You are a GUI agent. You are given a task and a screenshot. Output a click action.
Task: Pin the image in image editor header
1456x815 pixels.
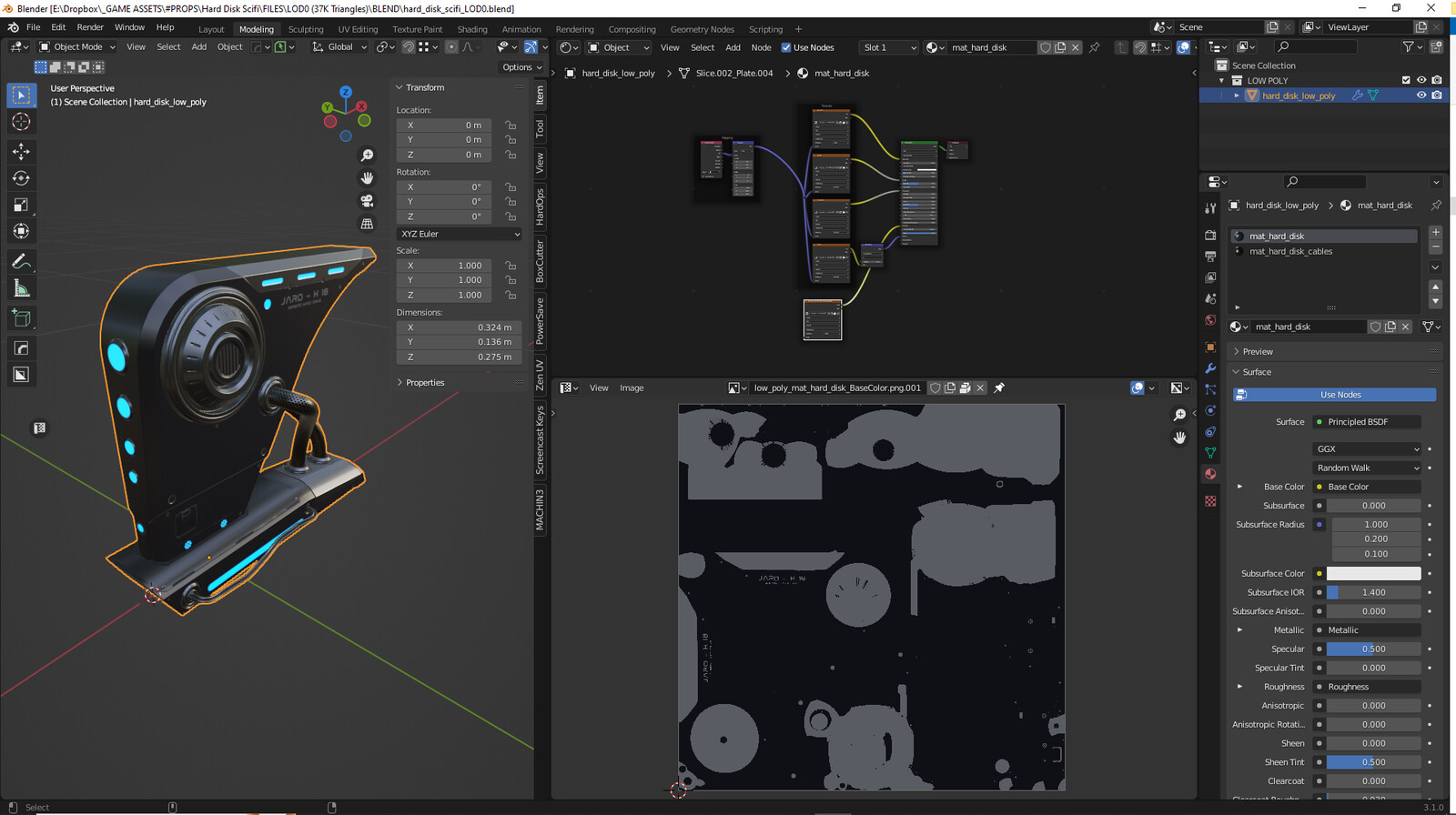[x=999, y=387]
